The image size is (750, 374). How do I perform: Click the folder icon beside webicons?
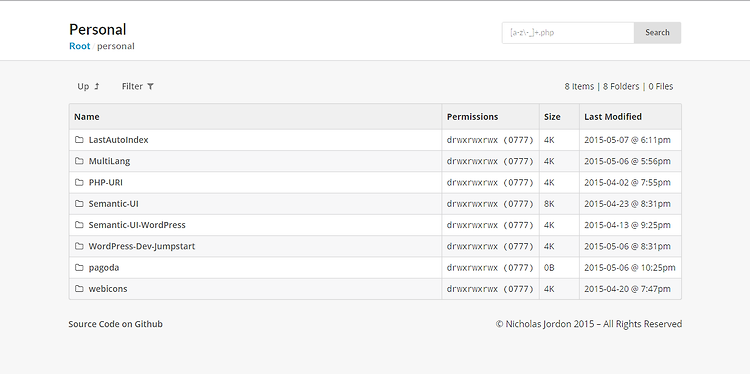pyautogui.click(x=79, y=289)
